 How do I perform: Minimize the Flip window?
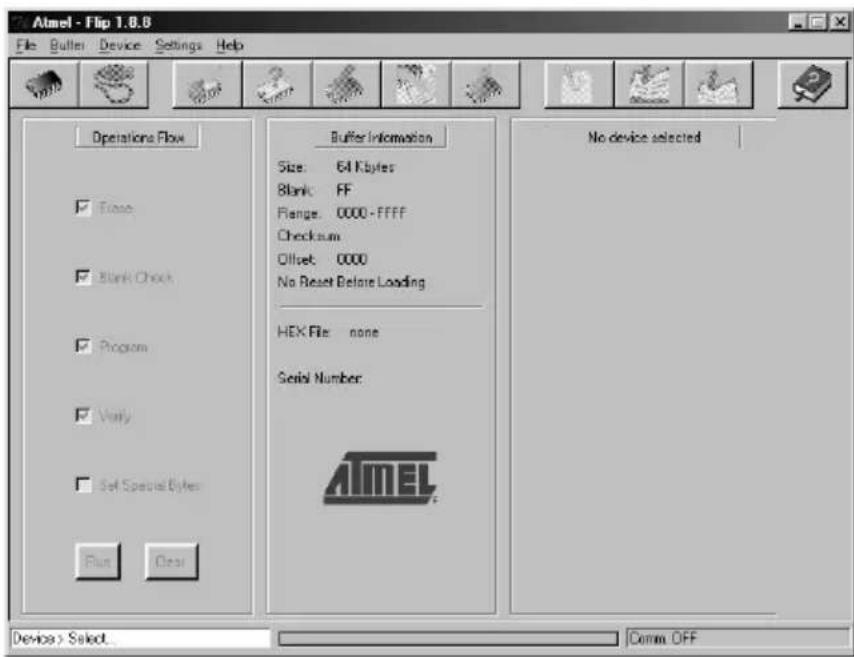798,22
